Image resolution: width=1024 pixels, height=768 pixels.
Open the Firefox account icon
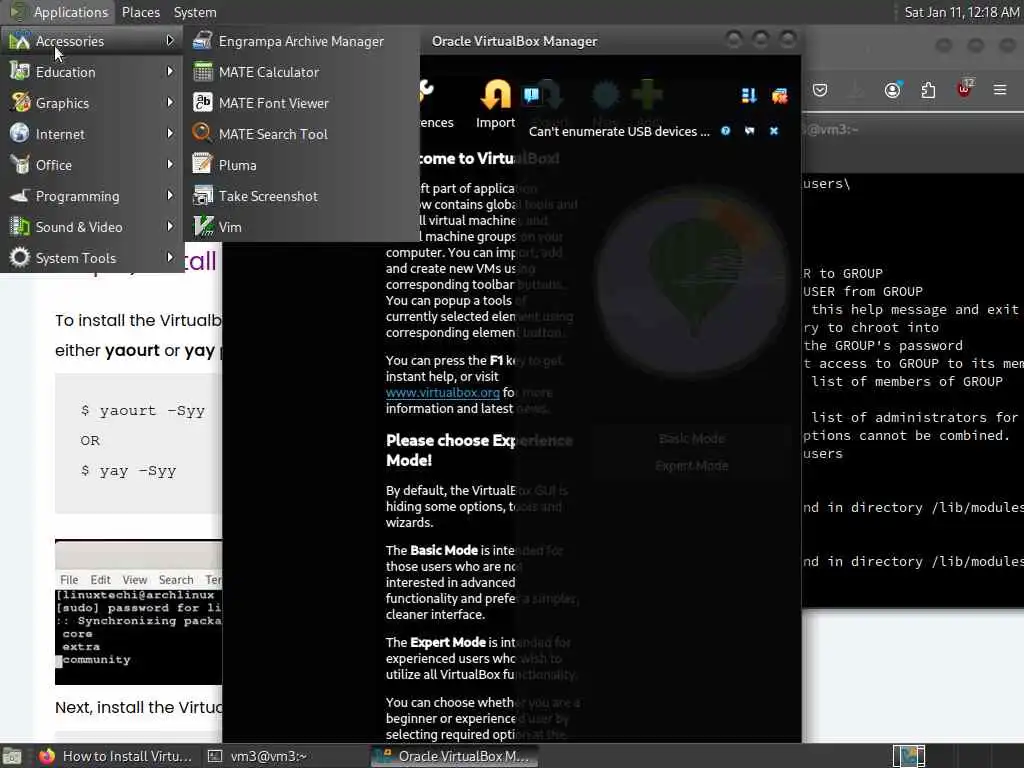(x=893, y=90)
